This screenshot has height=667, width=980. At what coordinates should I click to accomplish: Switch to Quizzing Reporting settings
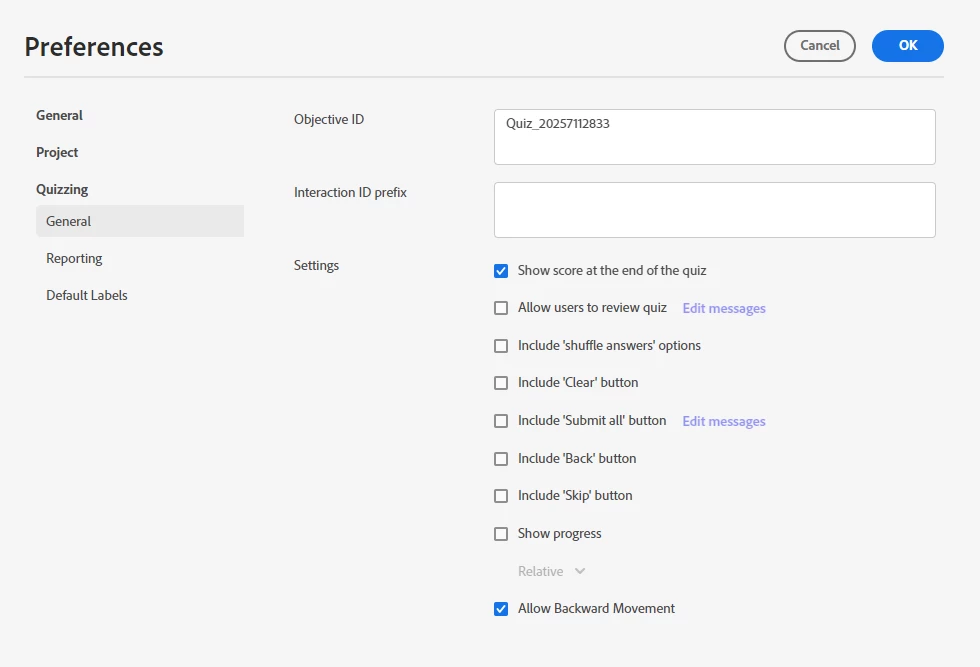74,259
